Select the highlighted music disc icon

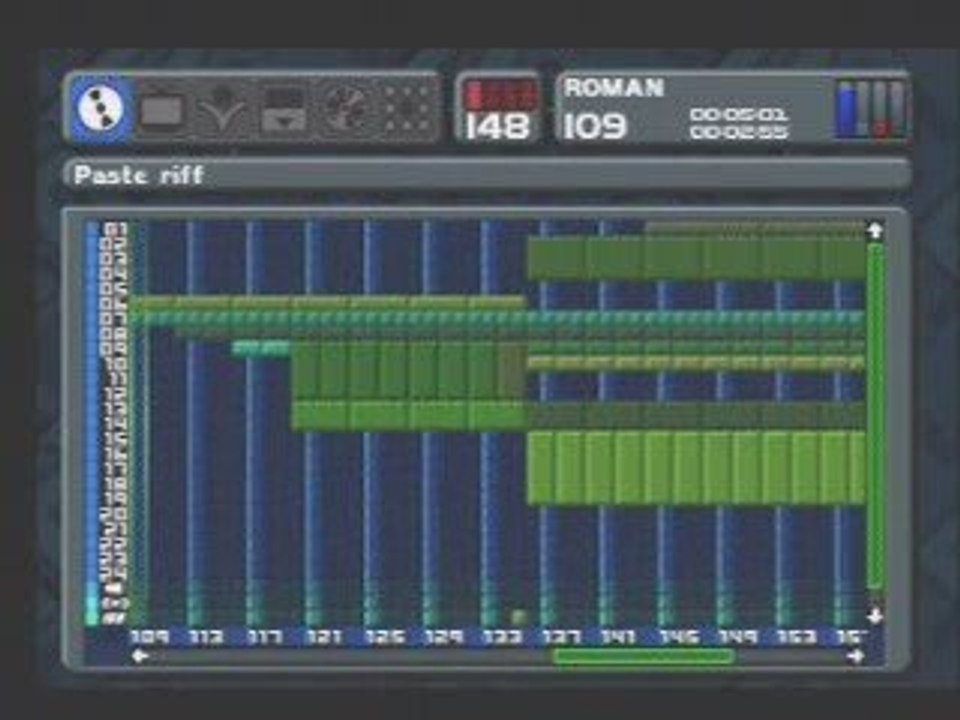click(x=102, y=110)
